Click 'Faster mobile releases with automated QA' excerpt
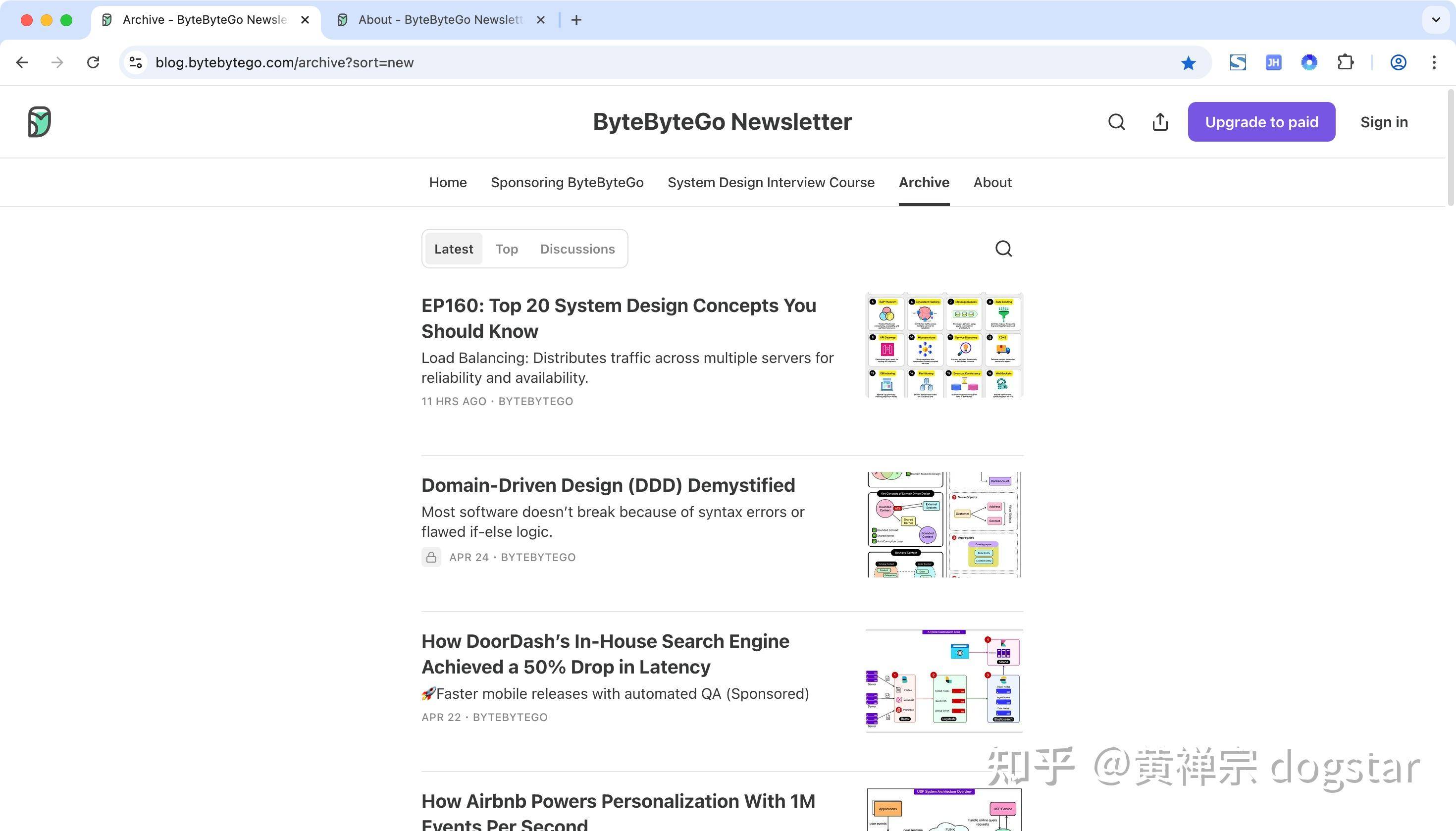This screenshot has width=1456, height=831. point(615,694)
